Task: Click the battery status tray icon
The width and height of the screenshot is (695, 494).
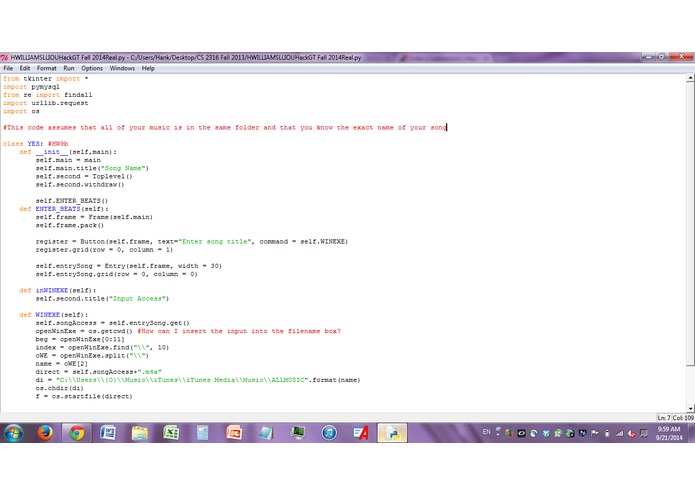Action: coord(608,433)
